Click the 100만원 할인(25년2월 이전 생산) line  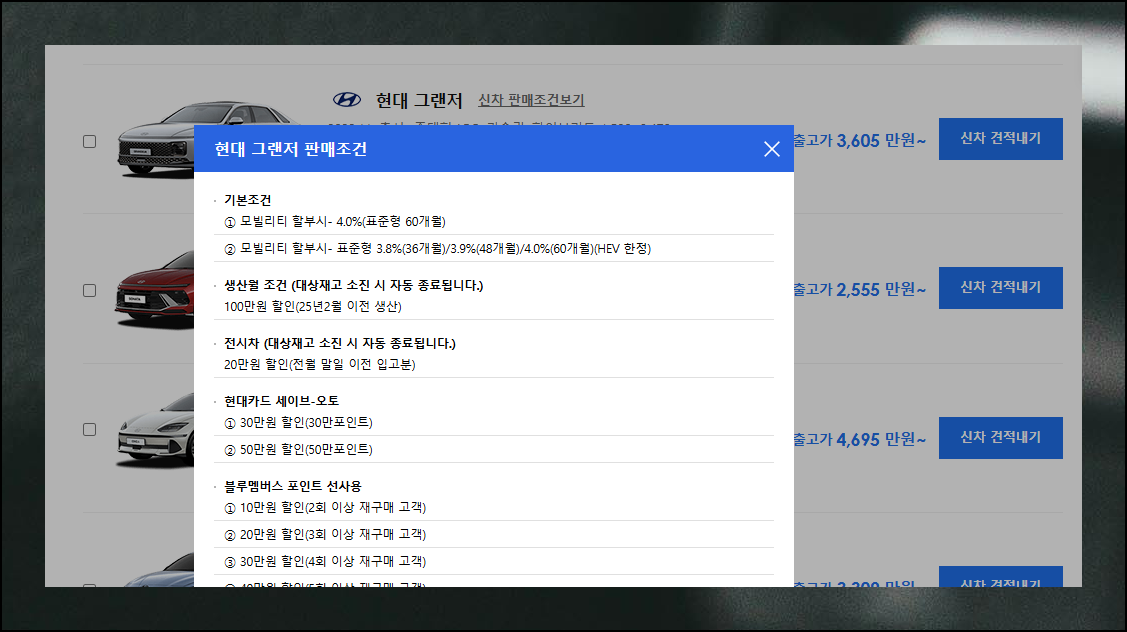pos(313,306)
